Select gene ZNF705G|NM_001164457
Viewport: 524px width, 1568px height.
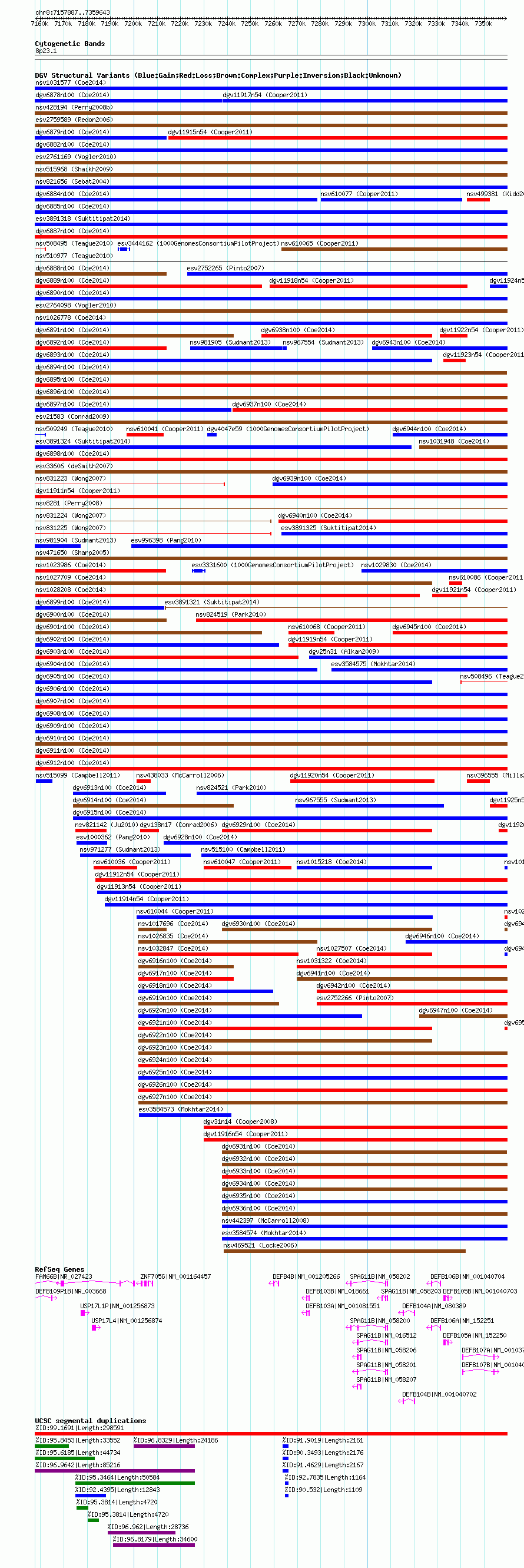[x=175, y=1276]
